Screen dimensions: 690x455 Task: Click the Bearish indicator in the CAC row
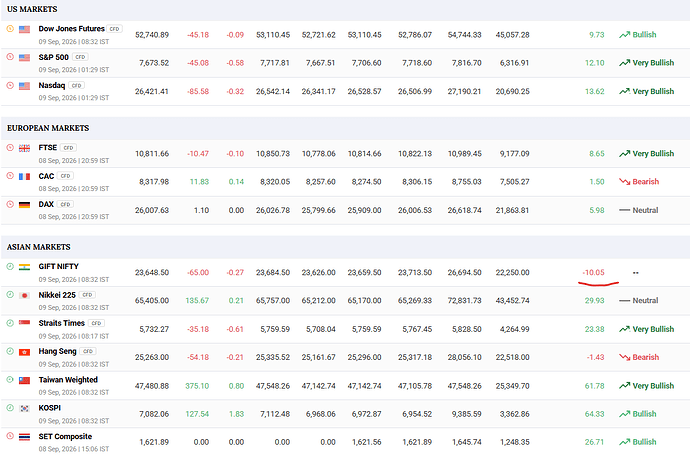[639, 182]
